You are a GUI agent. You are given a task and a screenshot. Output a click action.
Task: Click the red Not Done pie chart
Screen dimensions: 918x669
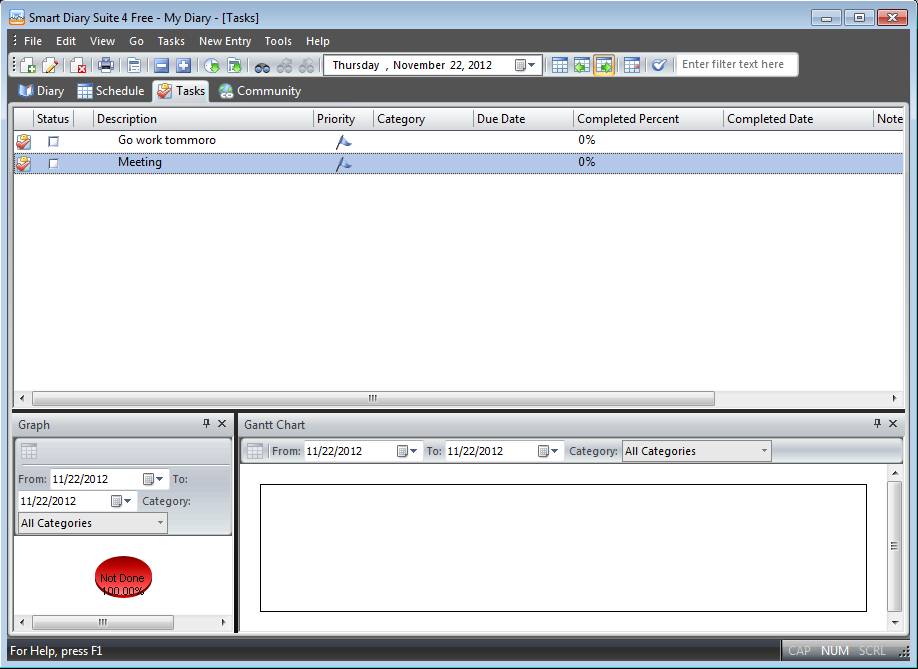click(123, 578)
